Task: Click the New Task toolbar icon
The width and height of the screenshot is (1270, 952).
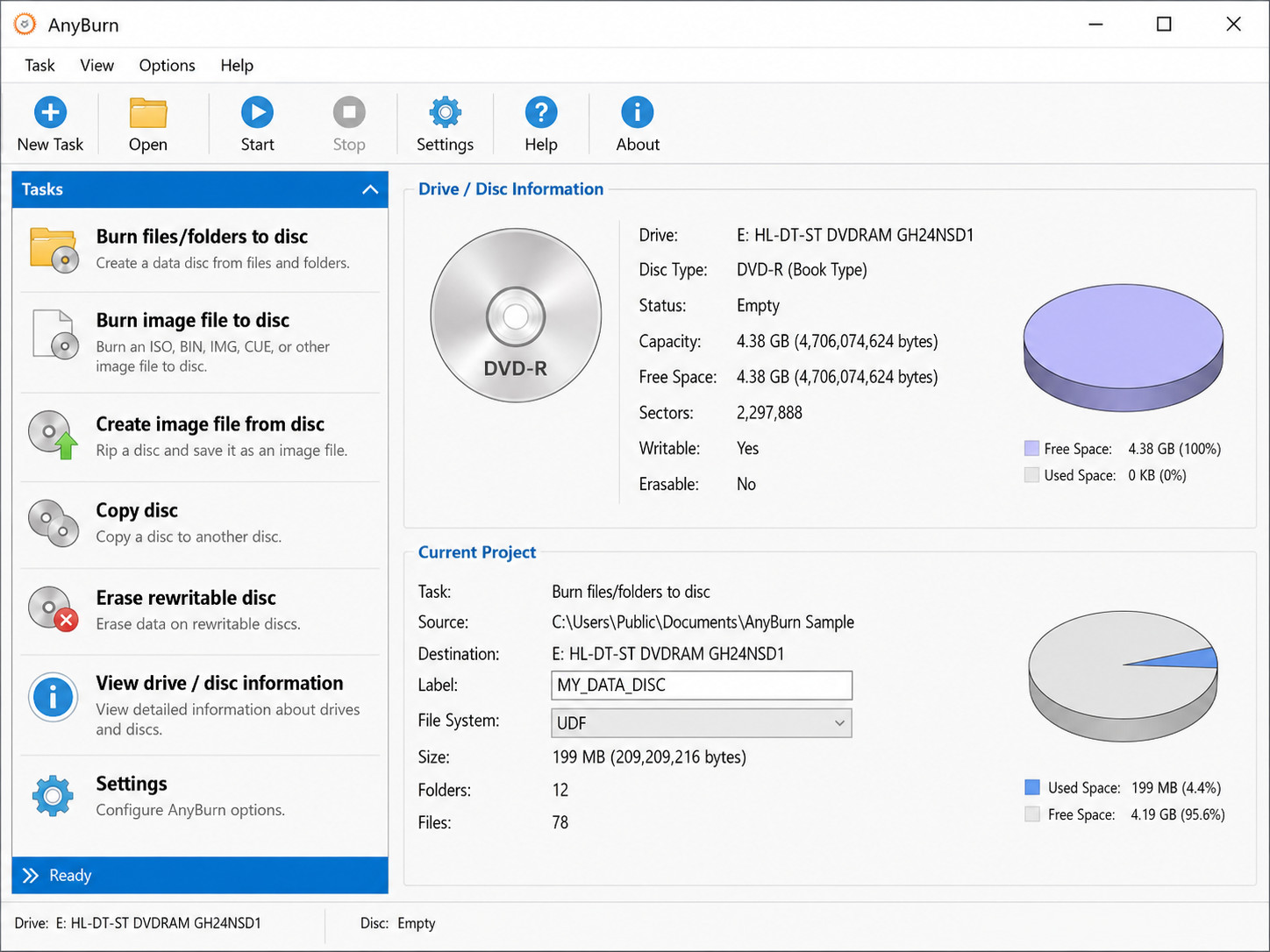Action: click(50, 112)
